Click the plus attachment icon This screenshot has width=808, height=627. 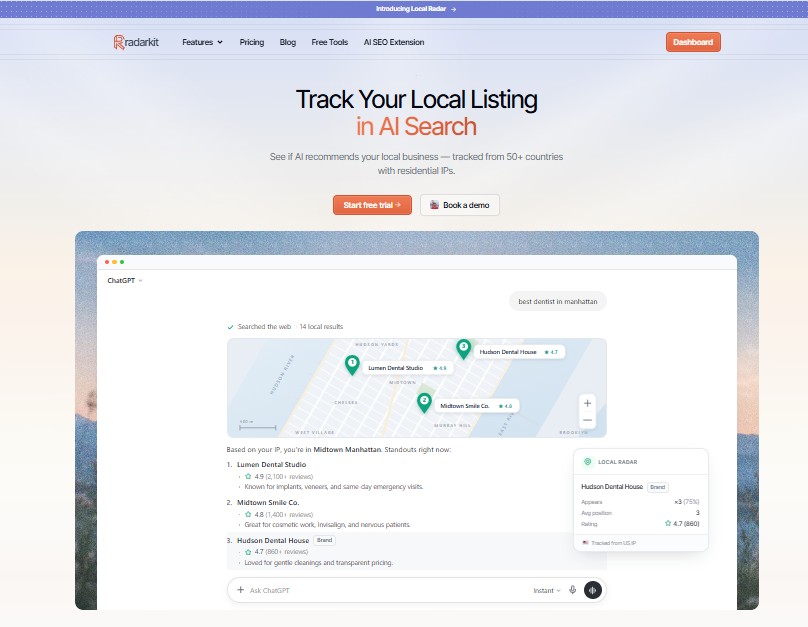coord(240,590)
